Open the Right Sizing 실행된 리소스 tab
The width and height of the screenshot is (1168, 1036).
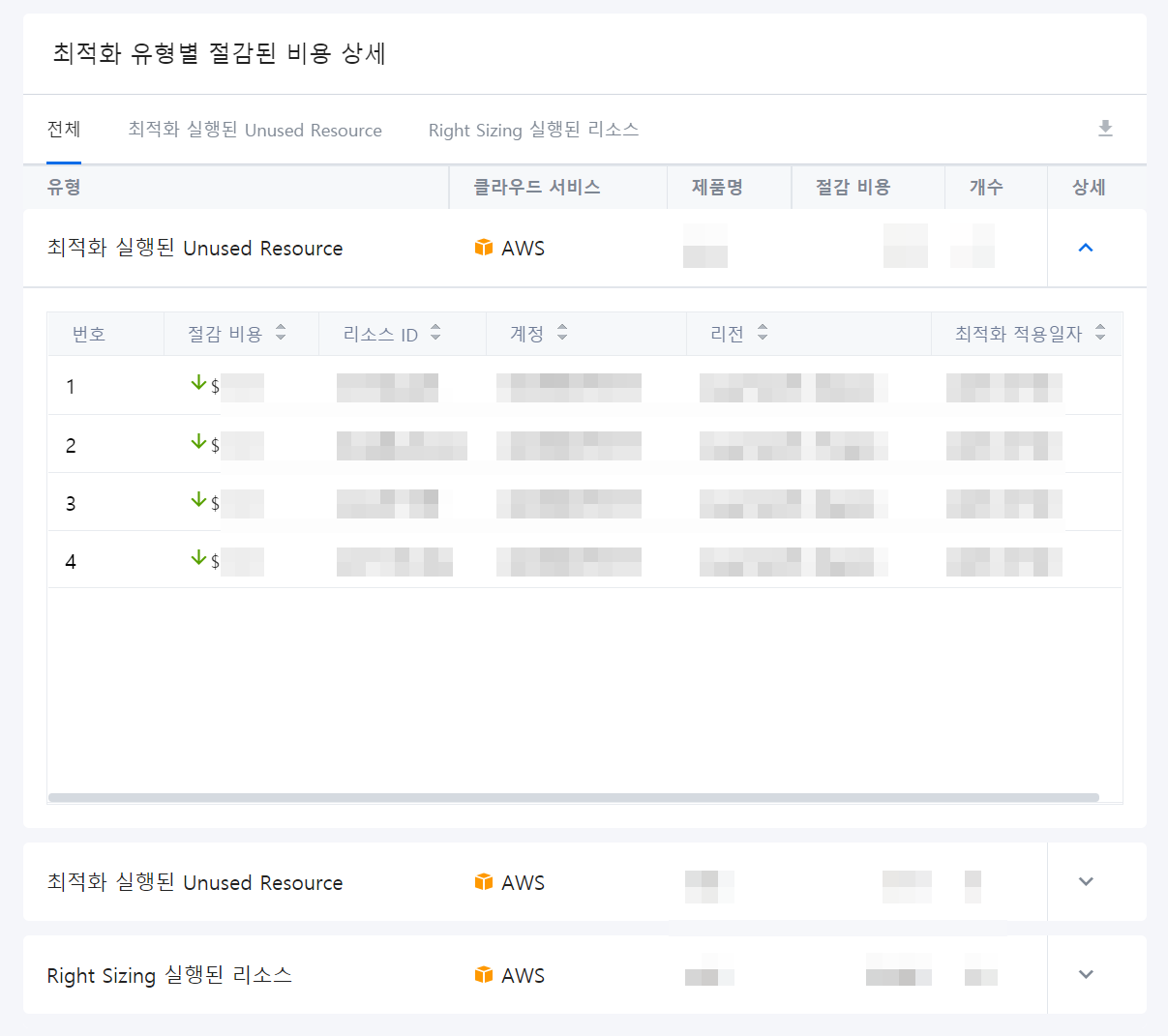[533, 130]
